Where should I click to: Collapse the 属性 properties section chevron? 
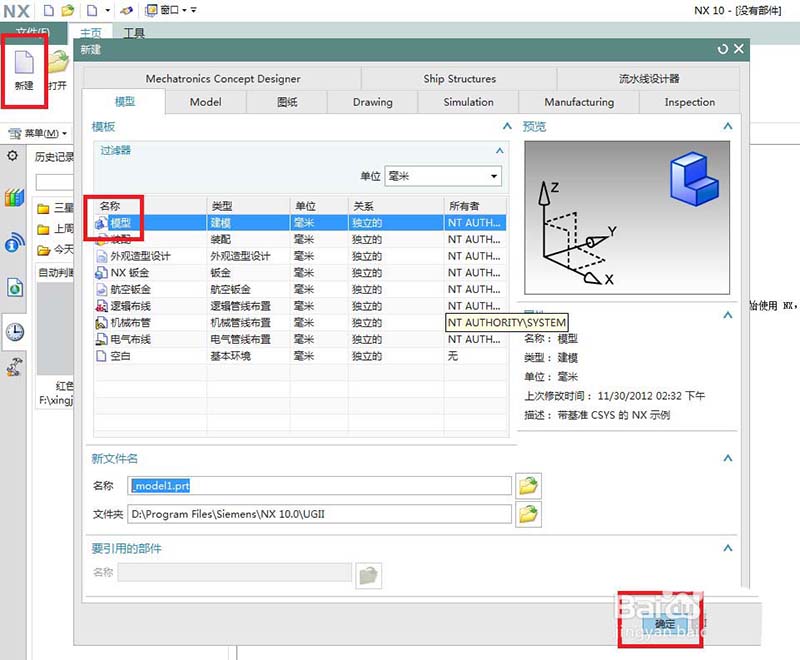coord(728,315)
